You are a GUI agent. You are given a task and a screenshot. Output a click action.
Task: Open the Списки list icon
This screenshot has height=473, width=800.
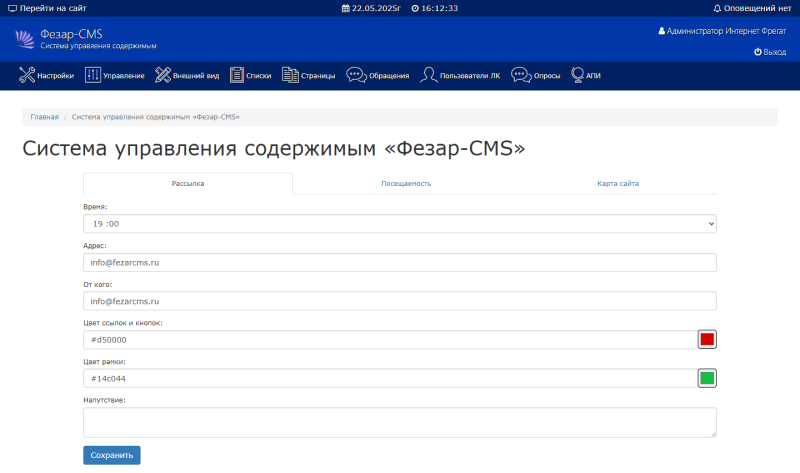[237, 75]
